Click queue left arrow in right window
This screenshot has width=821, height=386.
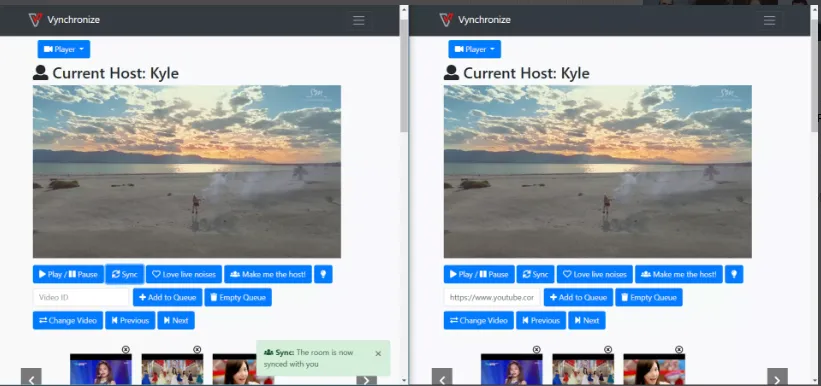(442, 378)
